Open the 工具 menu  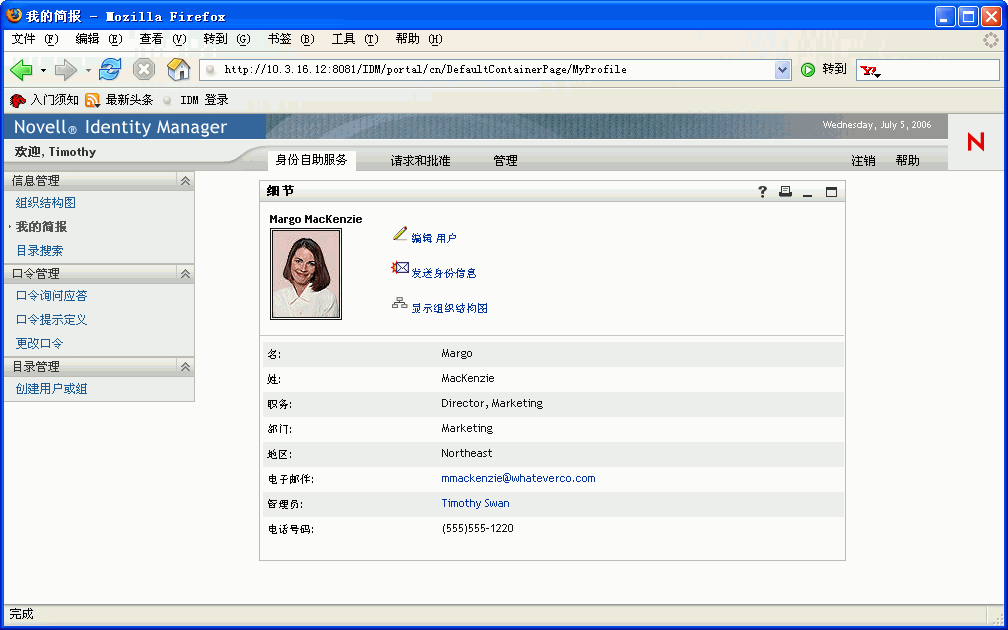tap(349, 39)
